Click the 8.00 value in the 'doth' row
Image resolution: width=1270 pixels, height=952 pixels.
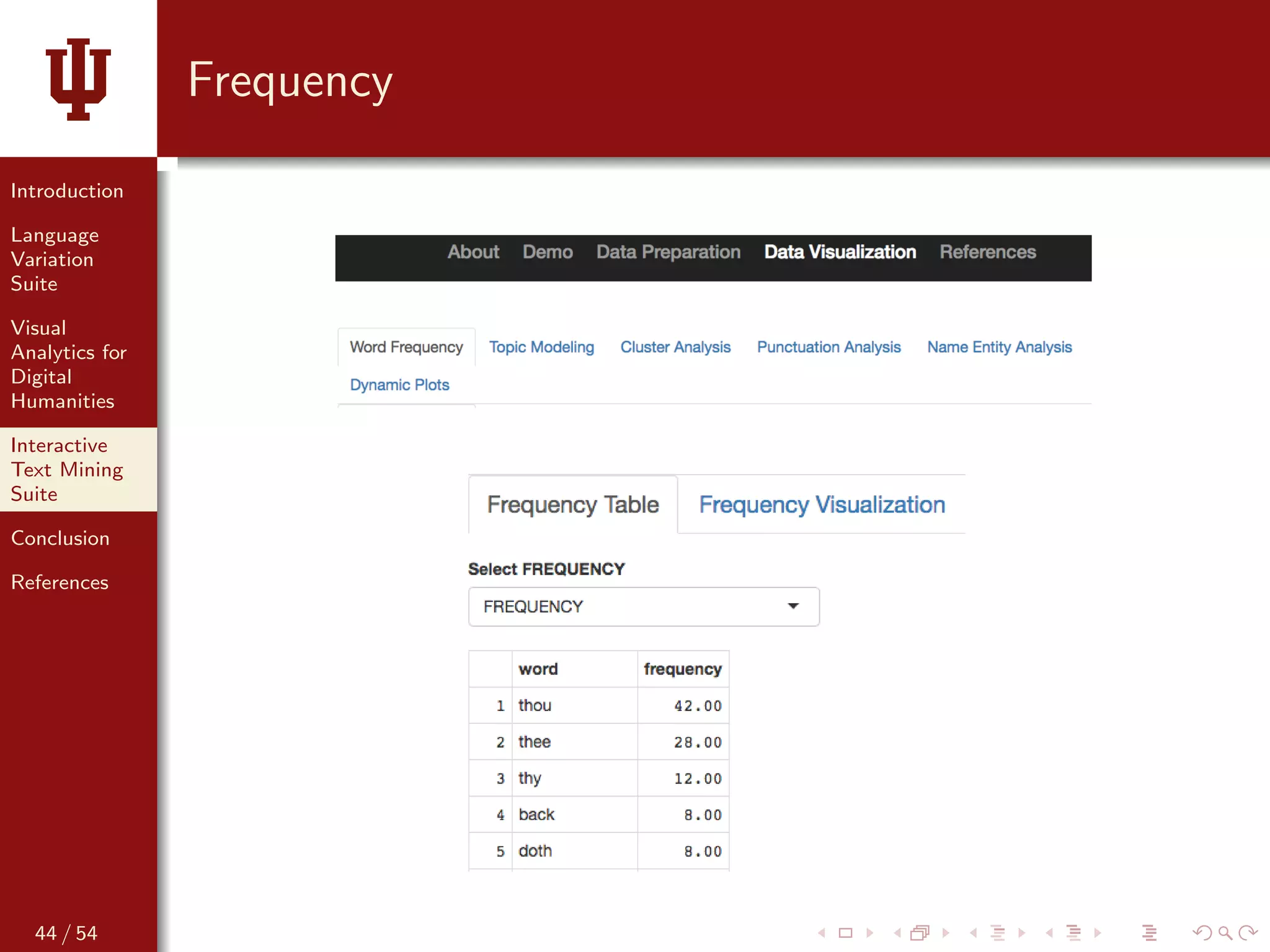[703, 852]
